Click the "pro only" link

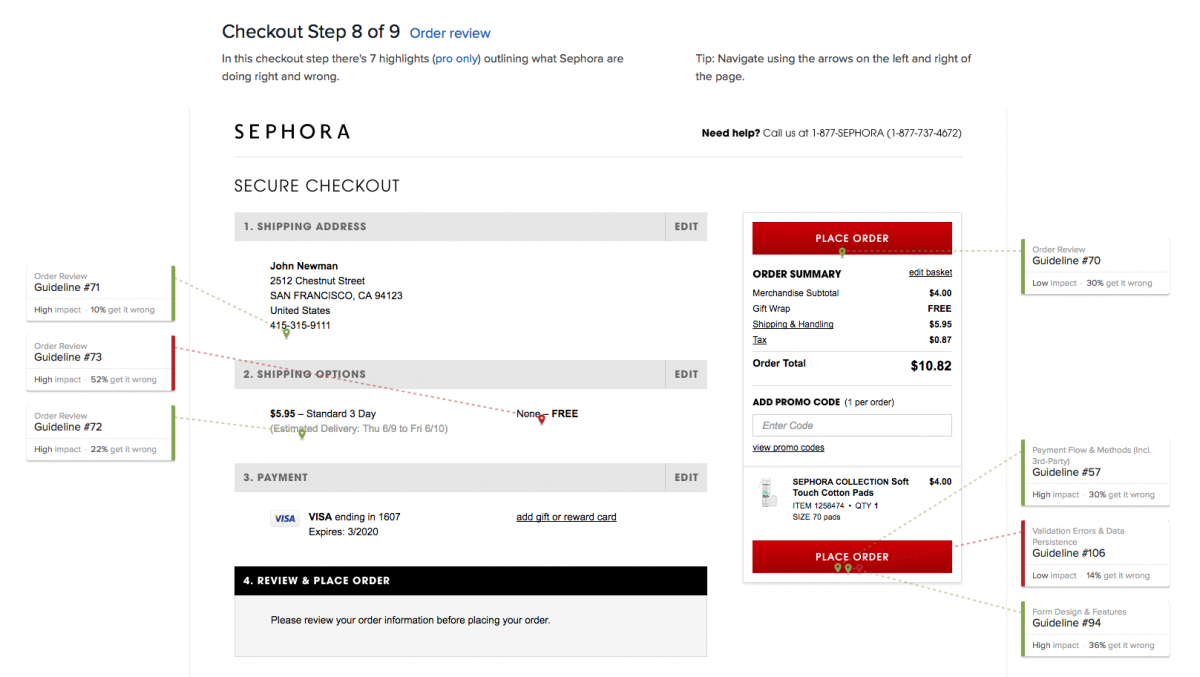(456, 58)
